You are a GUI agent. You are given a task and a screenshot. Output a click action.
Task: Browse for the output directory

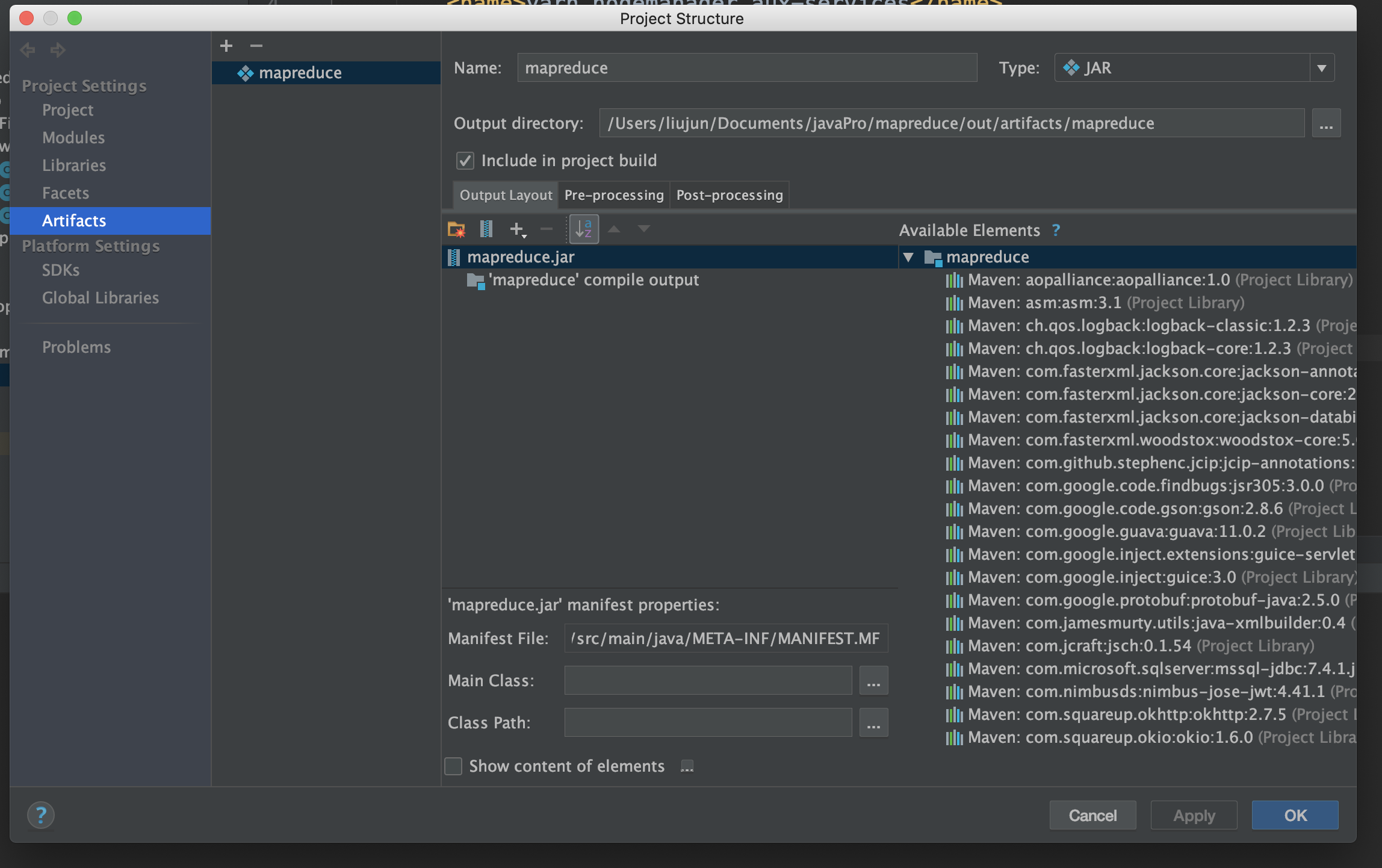pyautogui.click(x=1326, y=124)
